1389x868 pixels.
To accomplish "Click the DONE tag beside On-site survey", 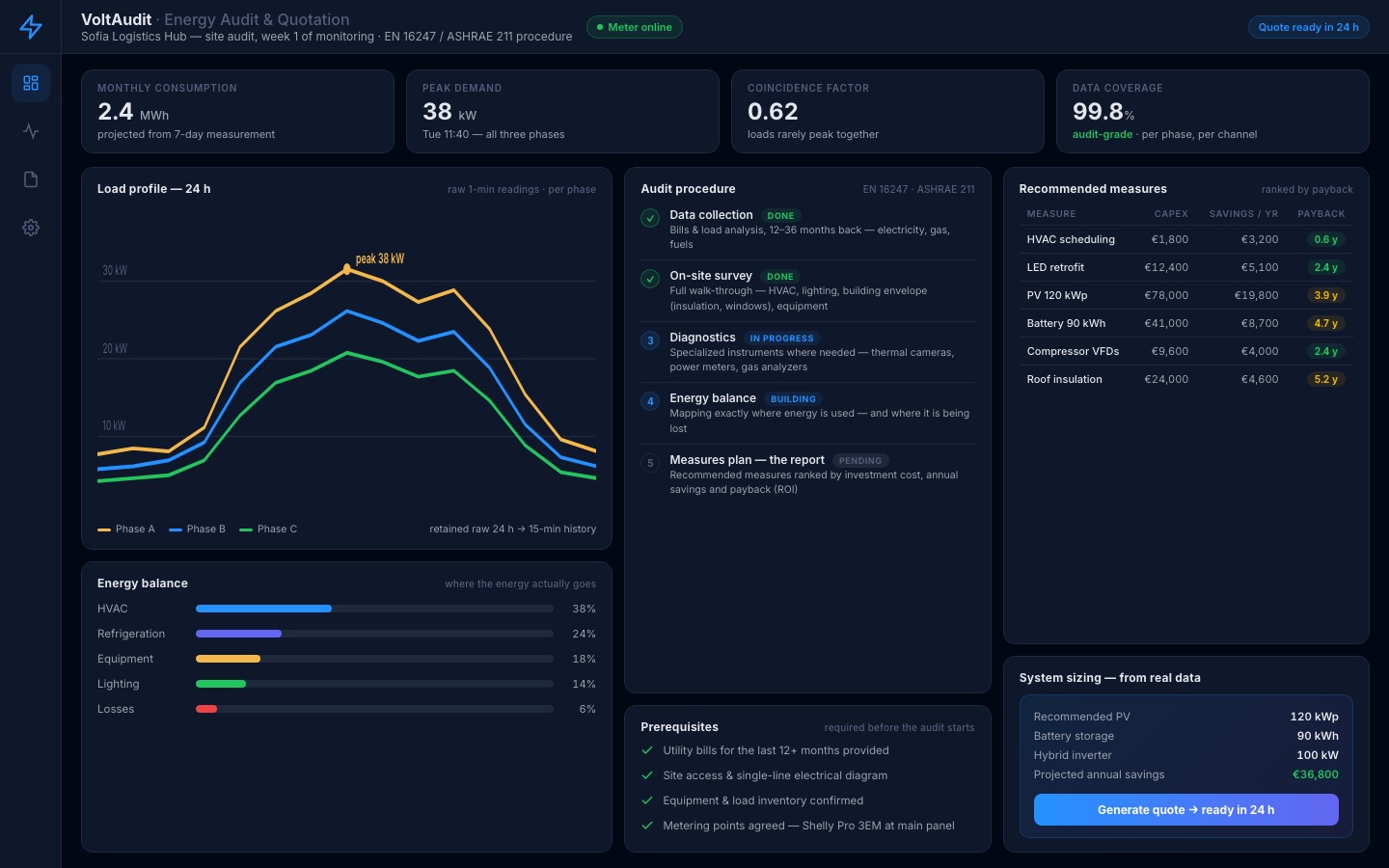I will [x=779, y=277].
